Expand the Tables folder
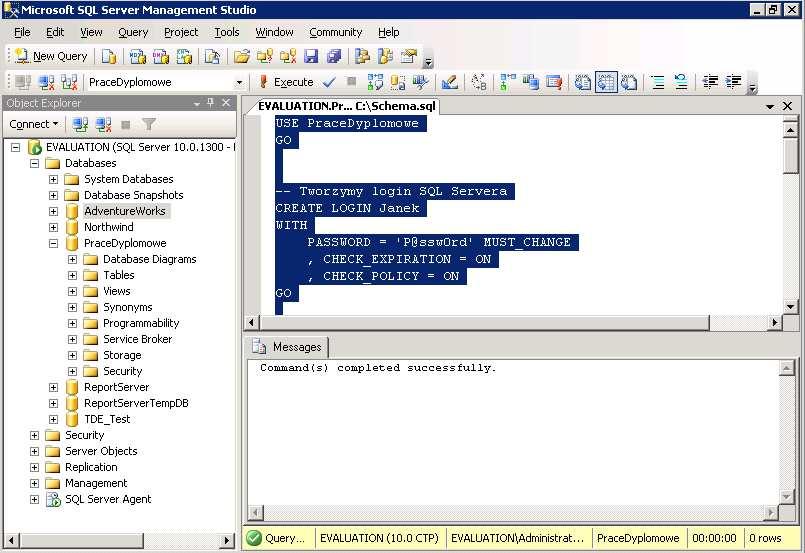Viewport: 805px width, 553px height. [72, 275]
